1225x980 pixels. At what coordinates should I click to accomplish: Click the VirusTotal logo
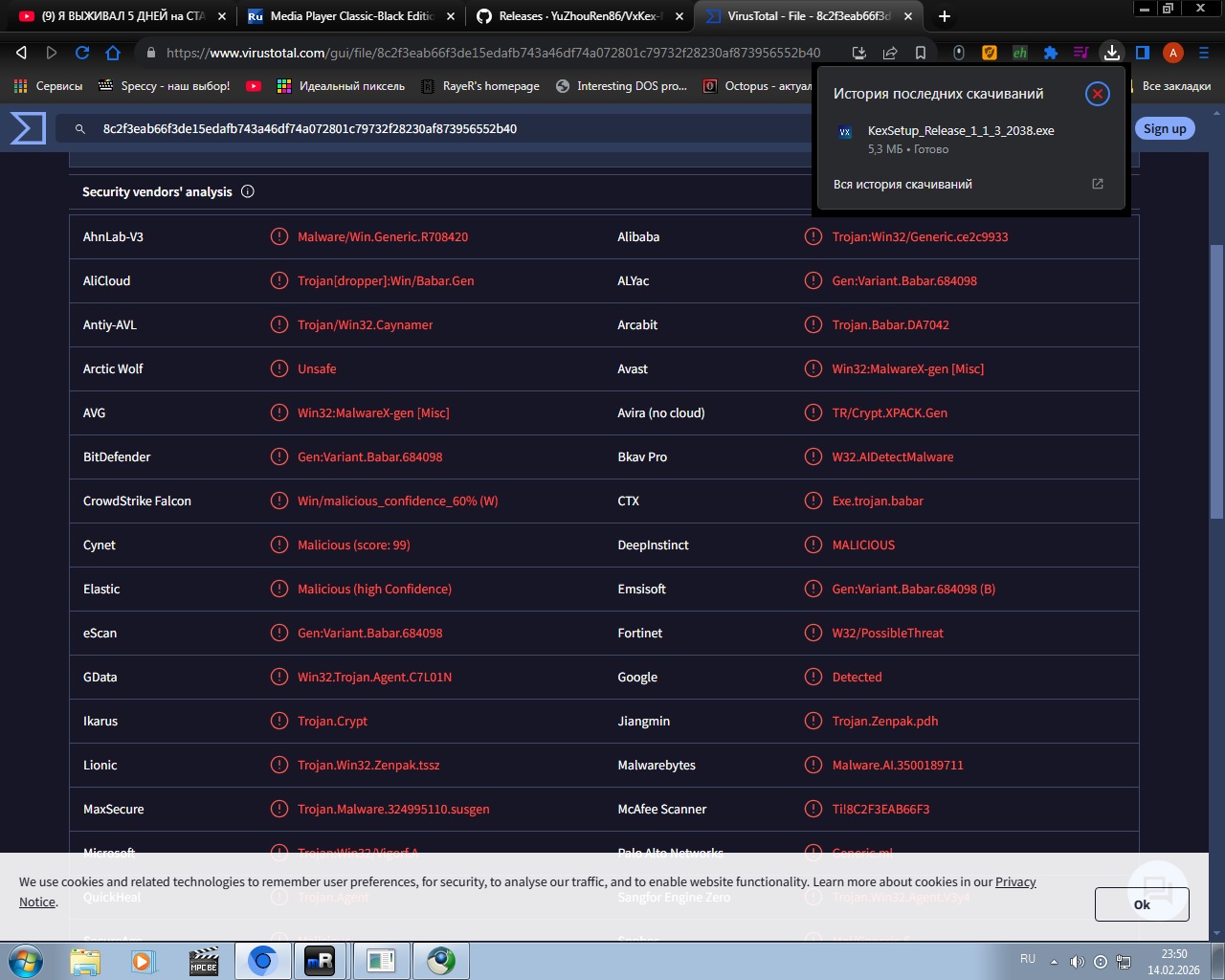coord(28,128)
